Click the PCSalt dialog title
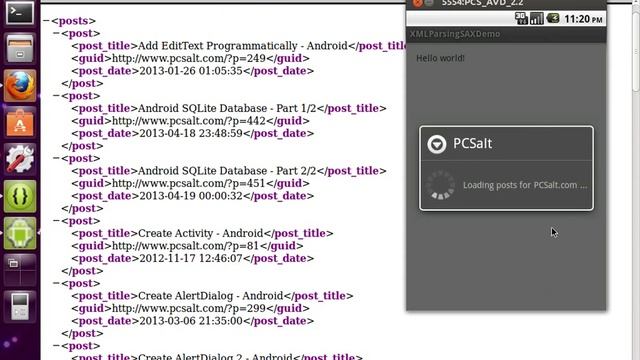Screen dimensions: 640x360 [x=473, y=143]
